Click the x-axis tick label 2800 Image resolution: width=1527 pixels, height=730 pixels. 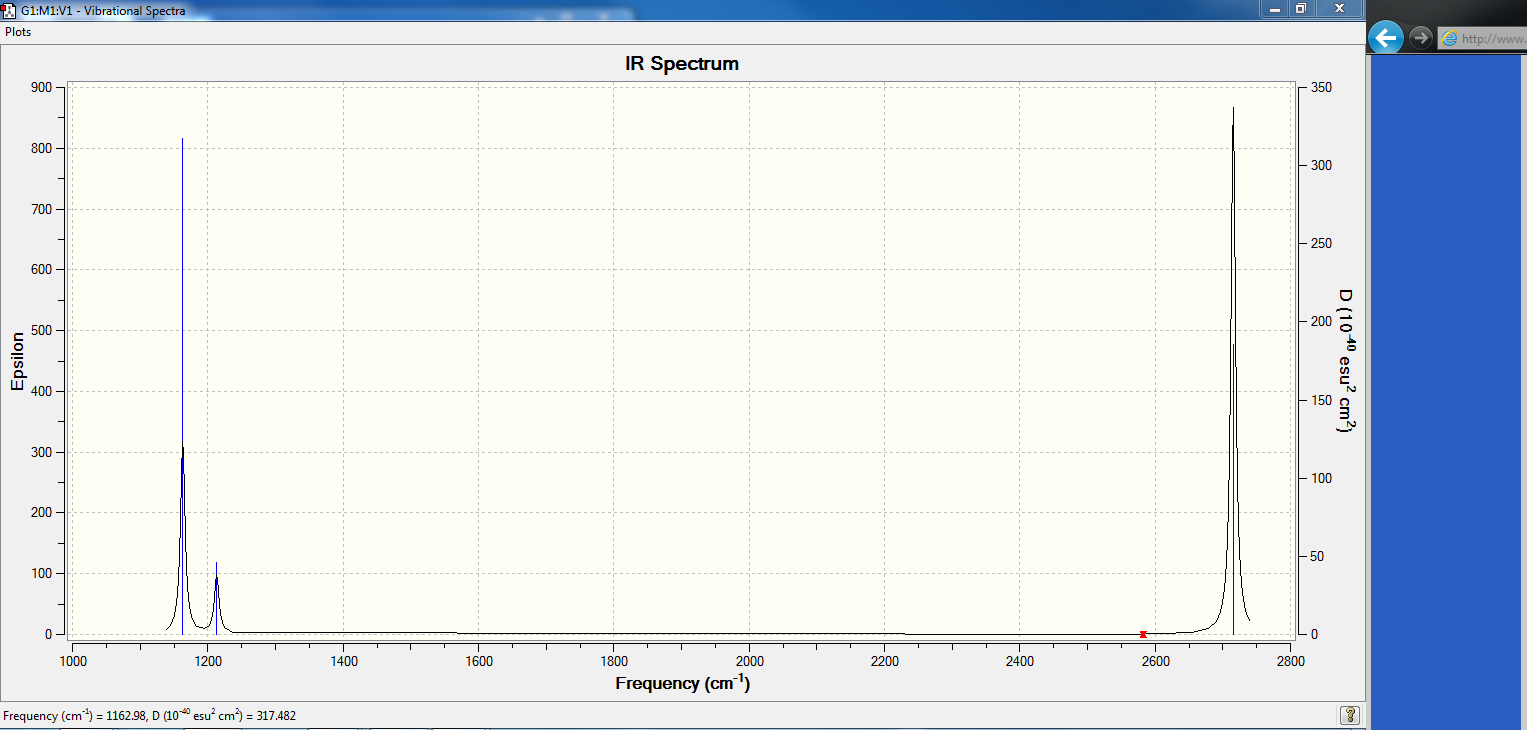[x=1291, y=661]
